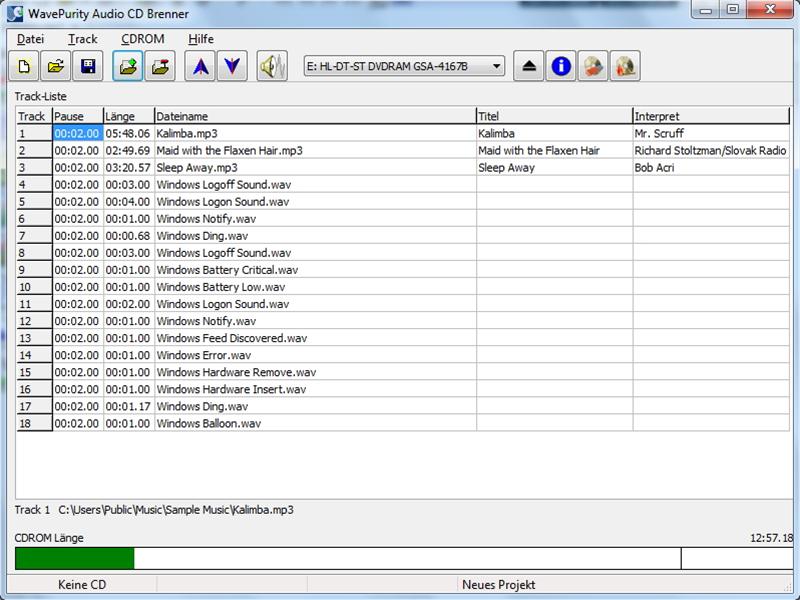The height and width of the screenshot is (600, 800).
Task: Click the Pause column header
Action: click(x=78, y=116)
